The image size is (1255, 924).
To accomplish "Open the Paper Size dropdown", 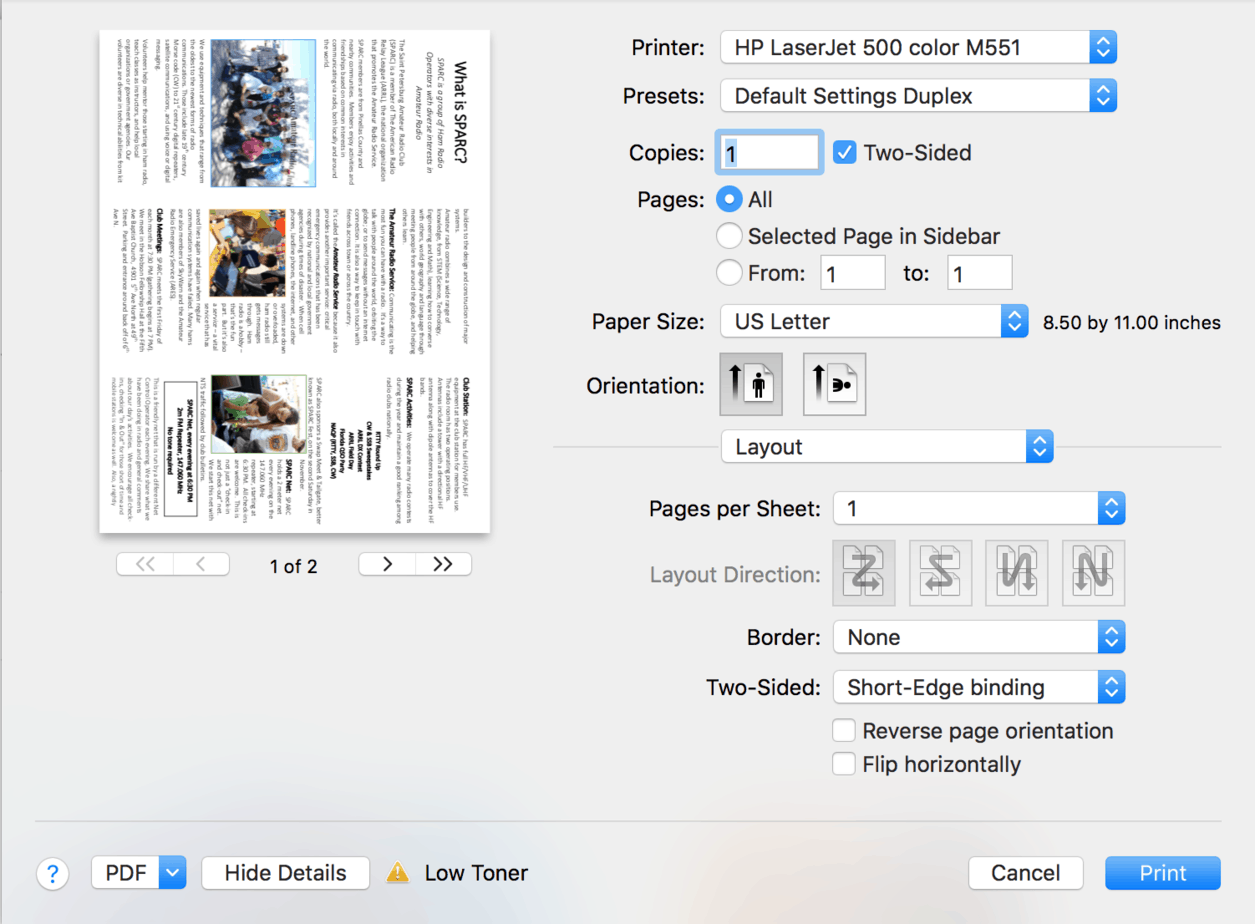I will click(x=874, y=322).
